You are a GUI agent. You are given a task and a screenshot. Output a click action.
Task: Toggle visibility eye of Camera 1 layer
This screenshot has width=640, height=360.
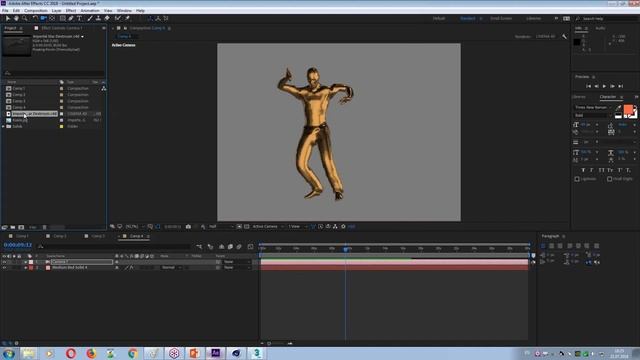[x=4, y=262]
